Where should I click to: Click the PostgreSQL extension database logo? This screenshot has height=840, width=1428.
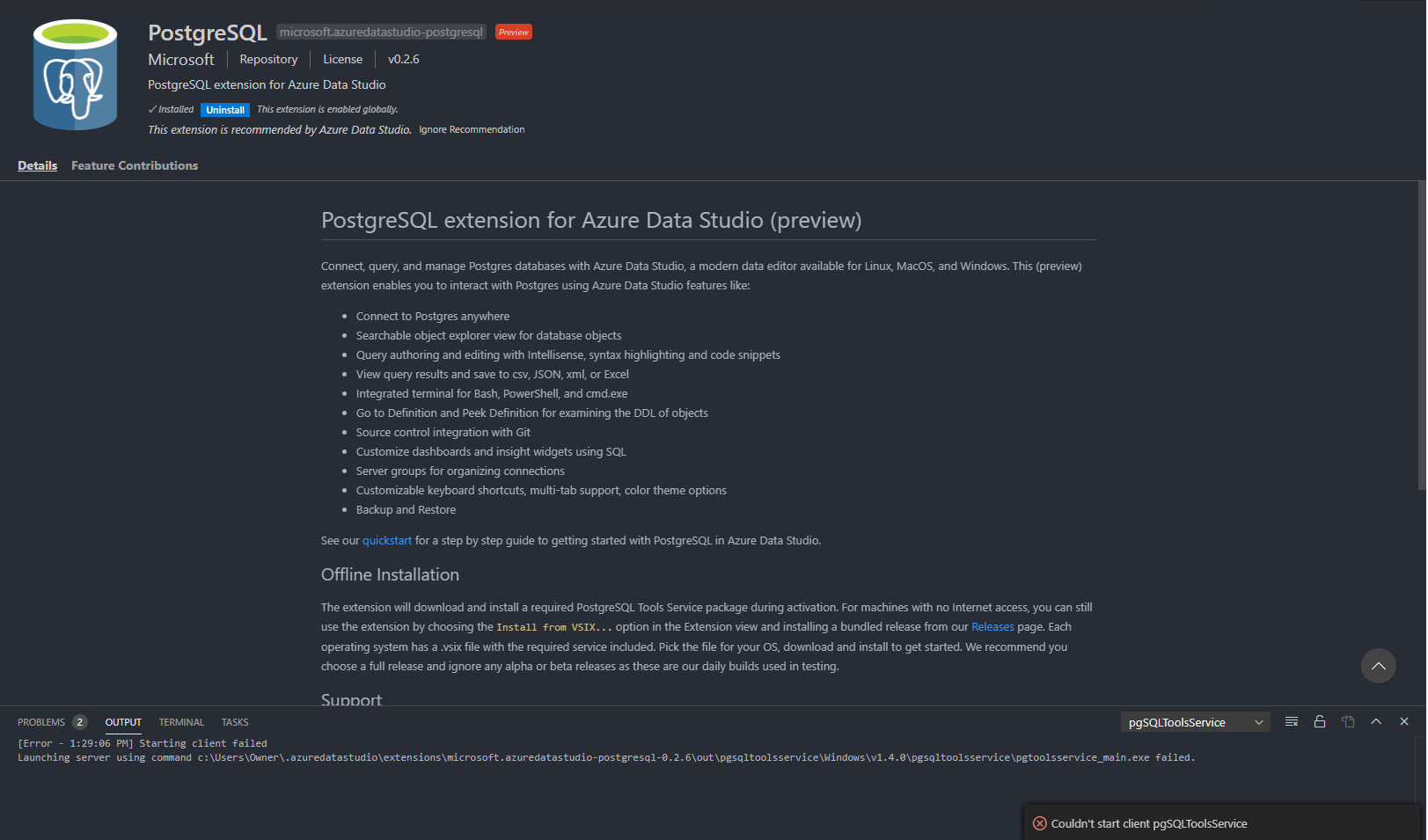(75, 74)
